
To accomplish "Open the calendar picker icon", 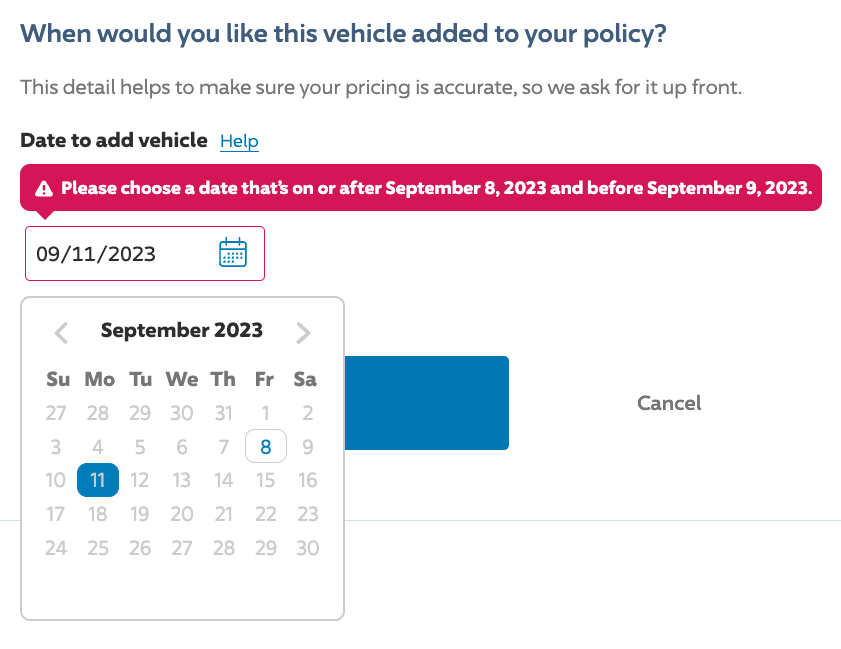I will (x=233, y=253).
